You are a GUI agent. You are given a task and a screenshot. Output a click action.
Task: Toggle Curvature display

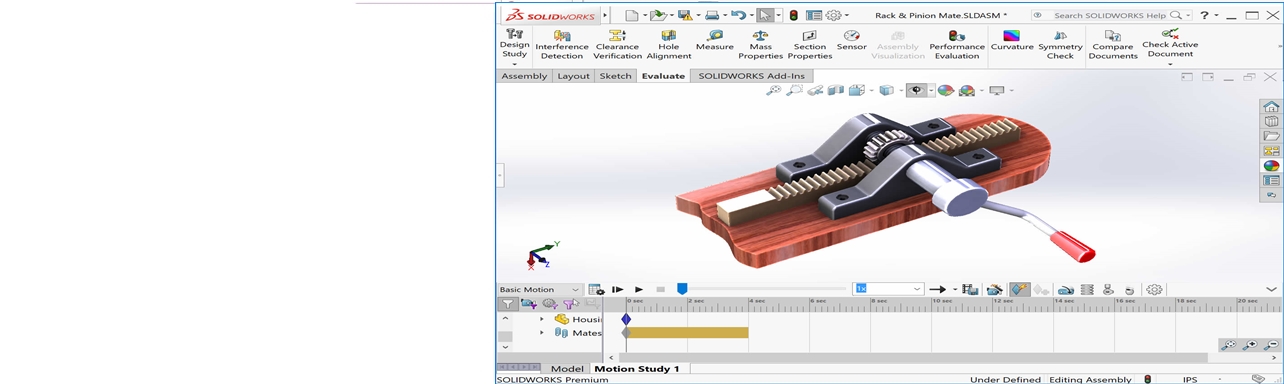1012,41
